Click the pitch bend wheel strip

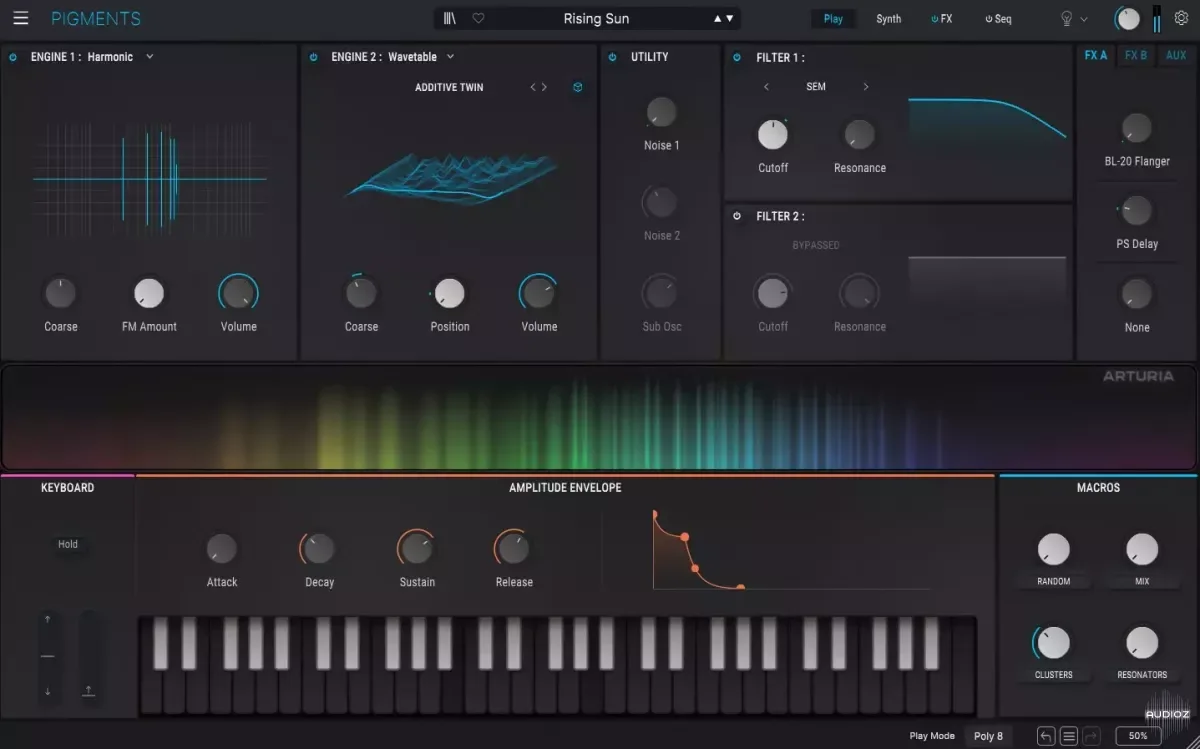pos(48,657)
